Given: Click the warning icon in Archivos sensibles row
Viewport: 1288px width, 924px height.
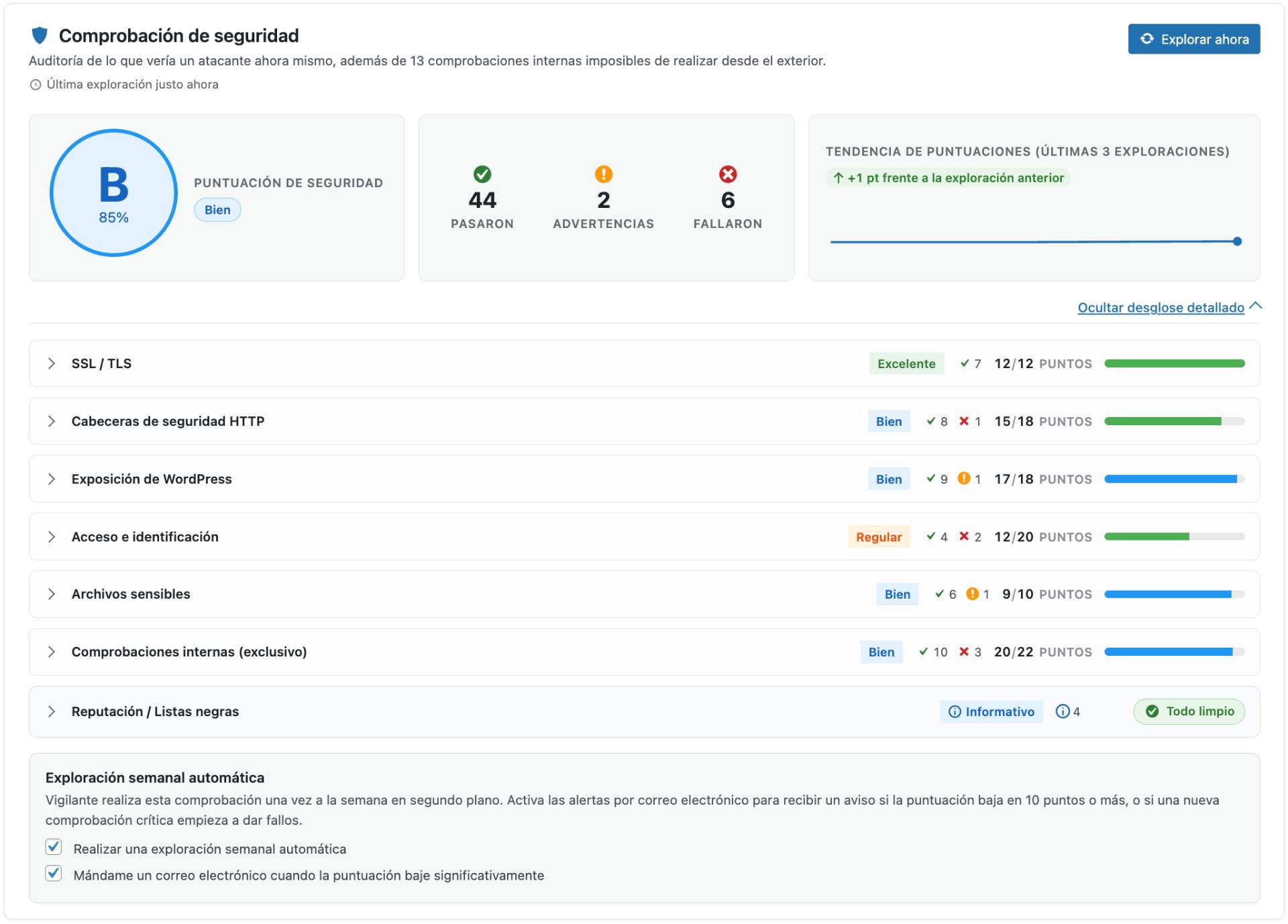Looking at the screenshot, I should (972, 594).
